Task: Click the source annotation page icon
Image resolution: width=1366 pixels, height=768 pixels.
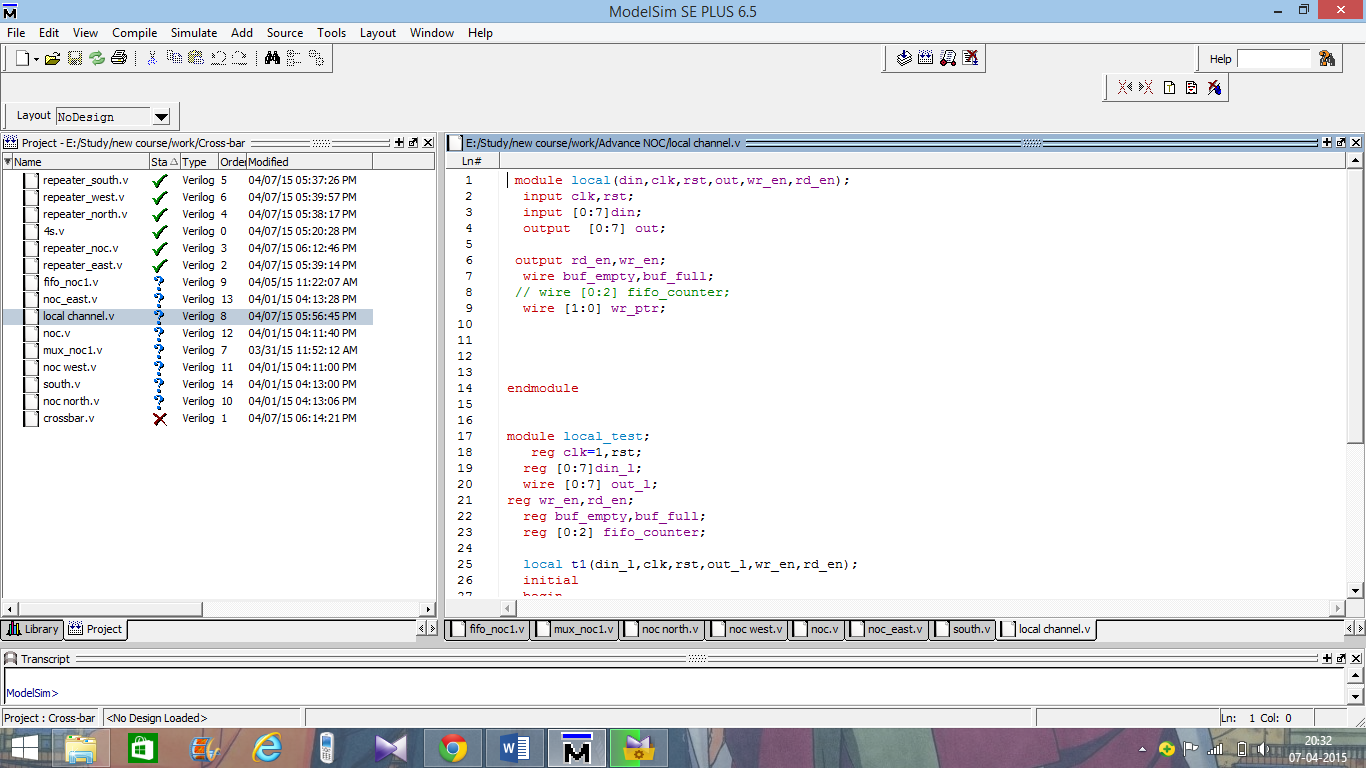Action: click(x=1191, y=87)
